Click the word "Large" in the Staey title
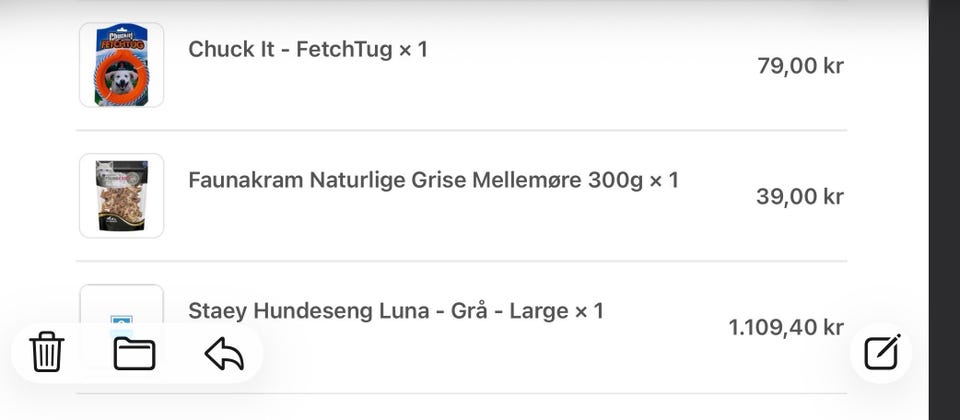The height and width of the screenshot is (420, 960). tap(539, 311)
